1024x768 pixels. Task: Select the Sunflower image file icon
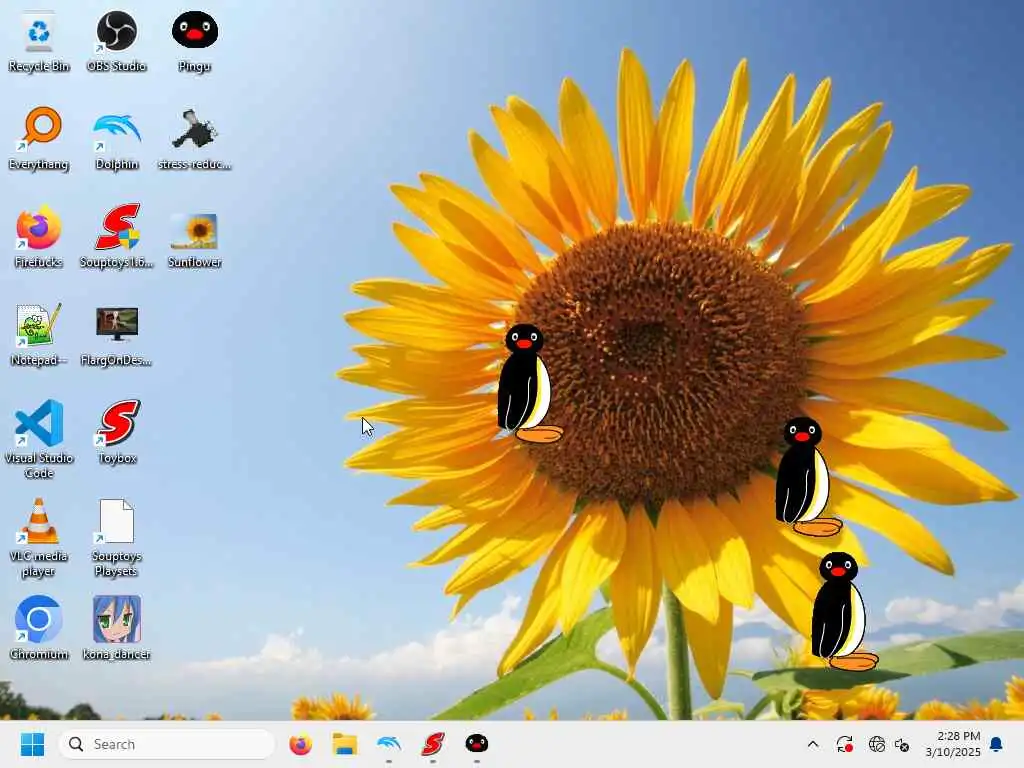195,239
